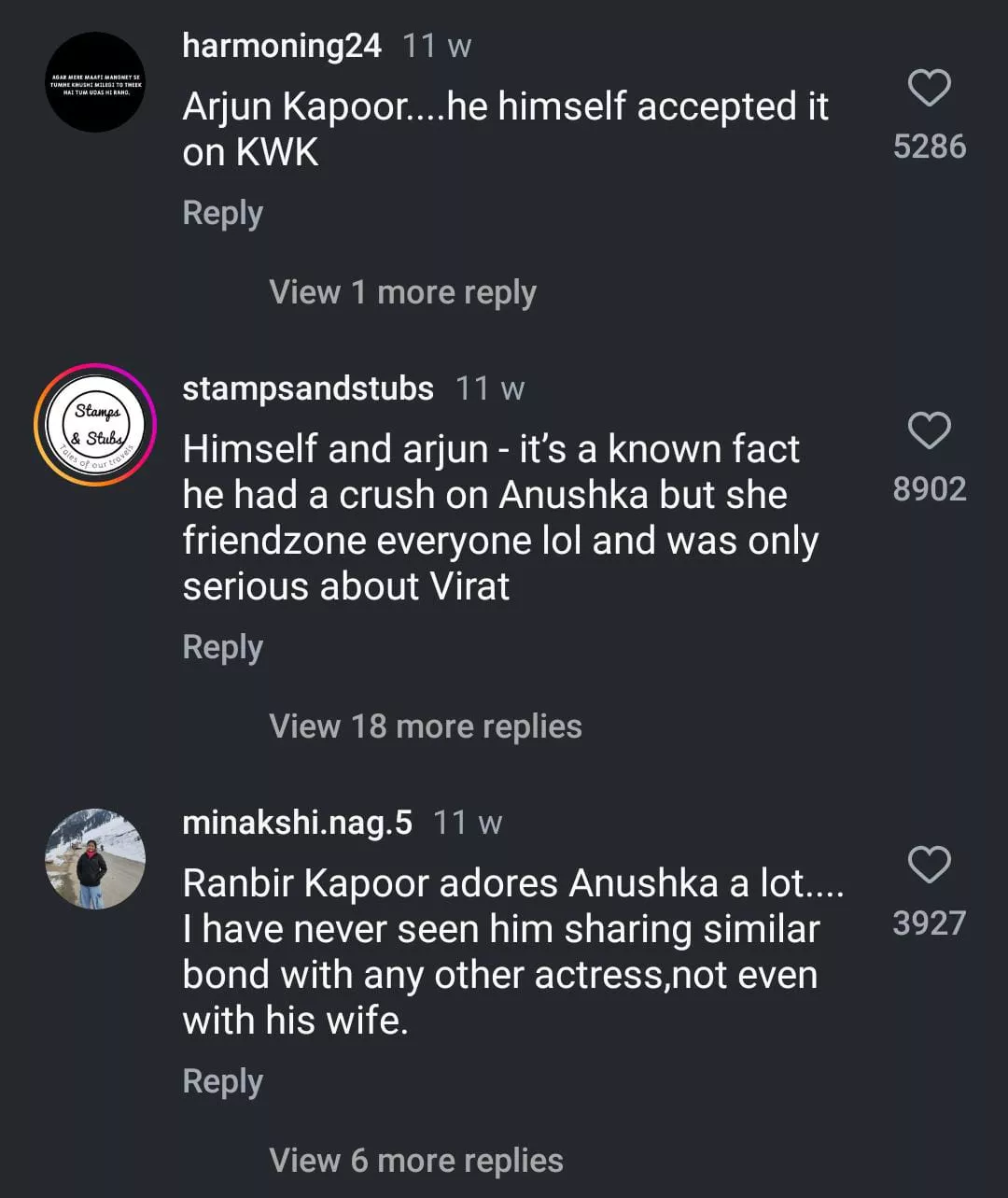Like harmoning24's comment with the heart
The width and height of the screenshot is (1008, 1198).
tap(929, 89)
